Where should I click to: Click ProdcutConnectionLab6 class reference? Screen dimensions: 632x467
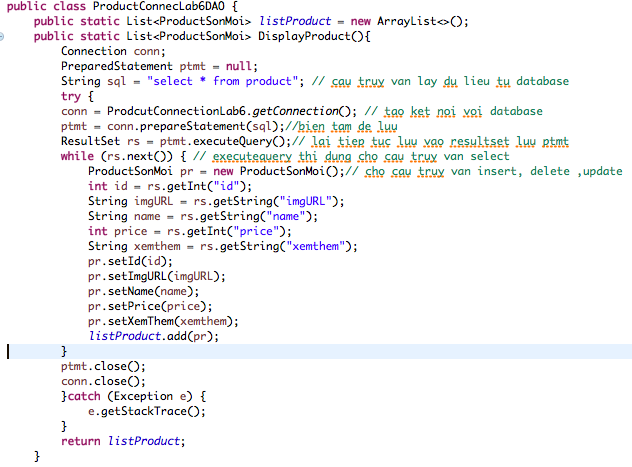(176, 111)
